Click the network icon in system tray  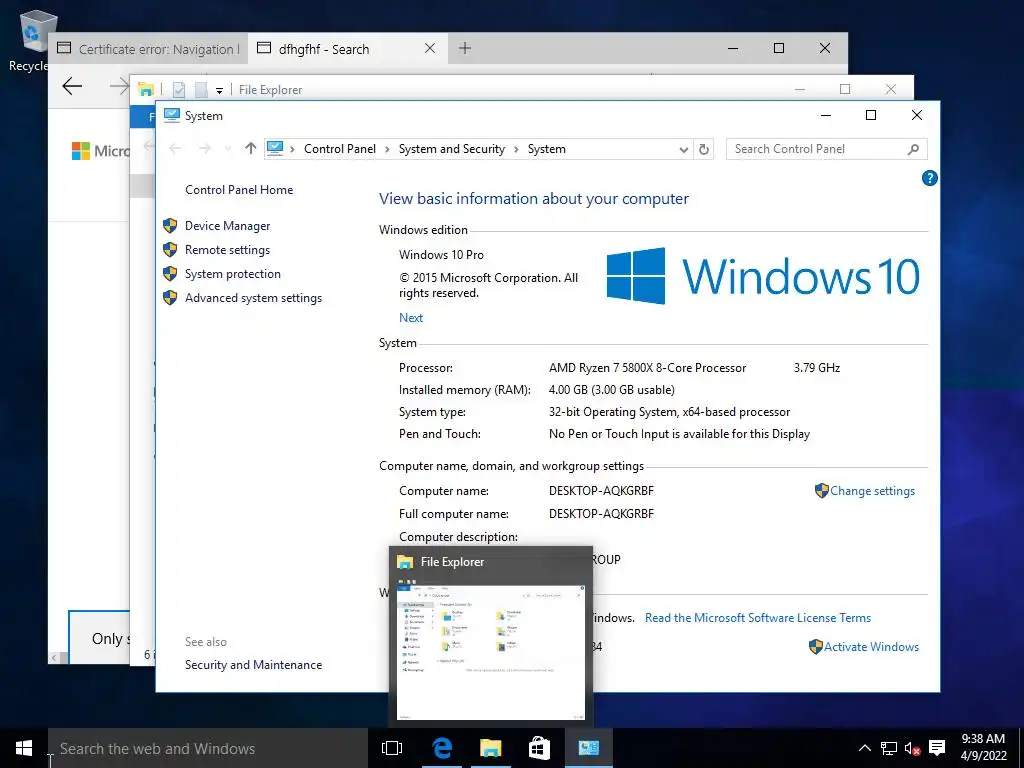(x=888, y=748)
